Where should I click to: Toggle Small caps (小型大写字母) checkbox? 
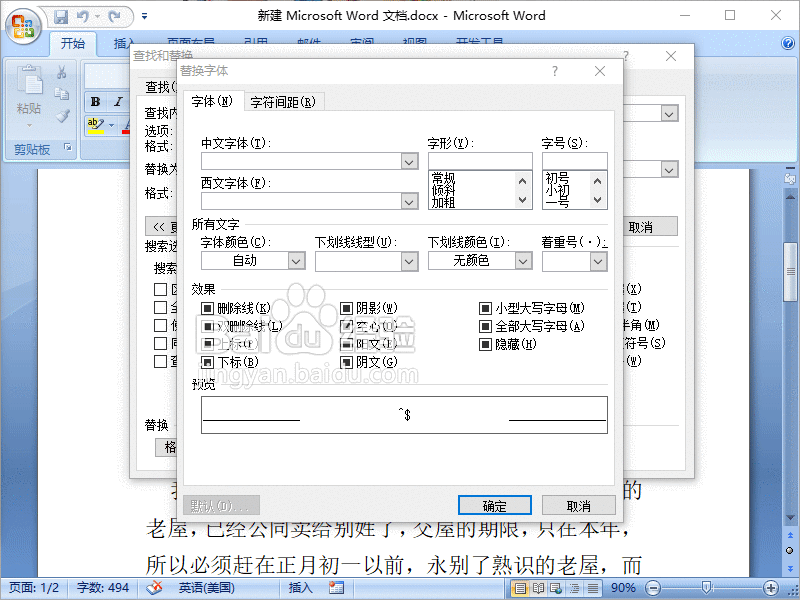coord(485,308)
